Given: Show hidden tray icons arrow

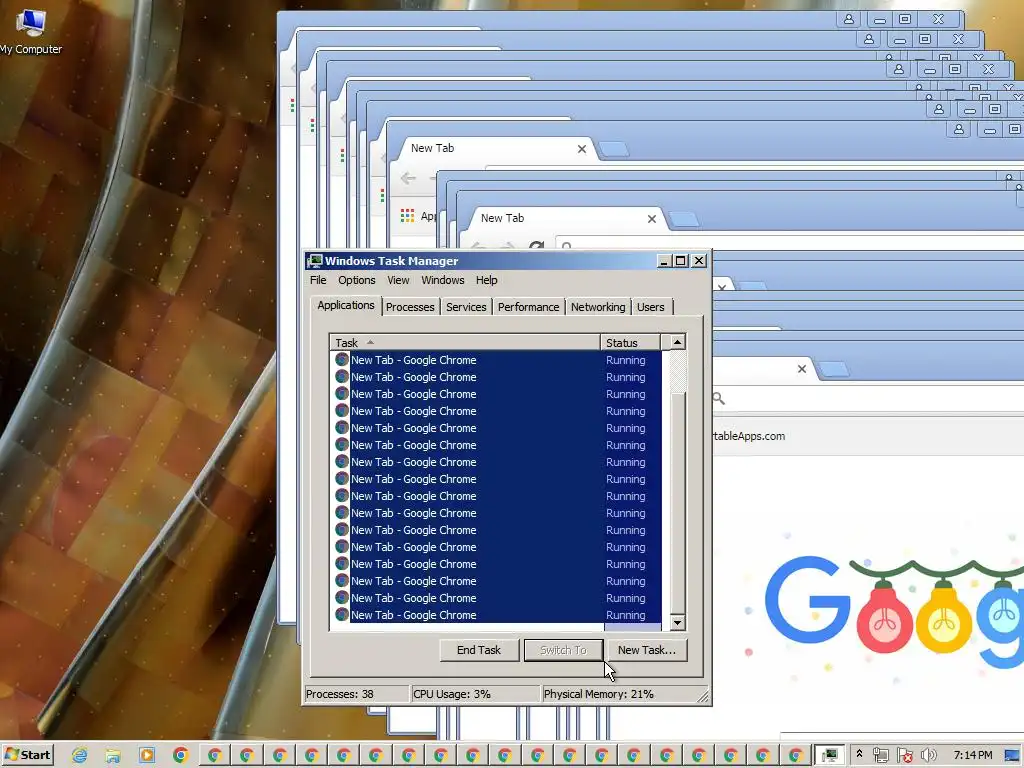Looking at the screenshot, I should [x=859, y=754].
